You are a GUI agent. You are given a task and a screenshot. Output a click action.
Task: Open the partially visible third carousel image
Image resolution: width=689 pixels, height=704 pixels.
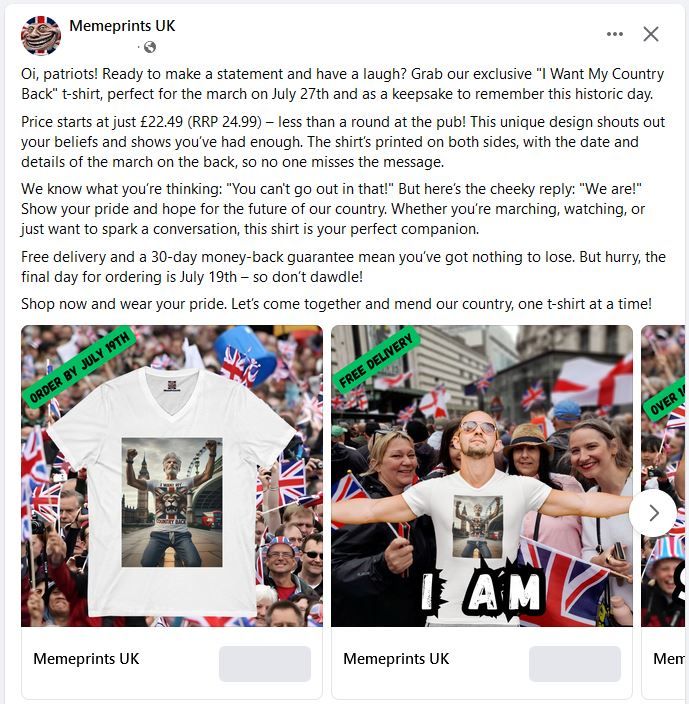pos(663,476)
